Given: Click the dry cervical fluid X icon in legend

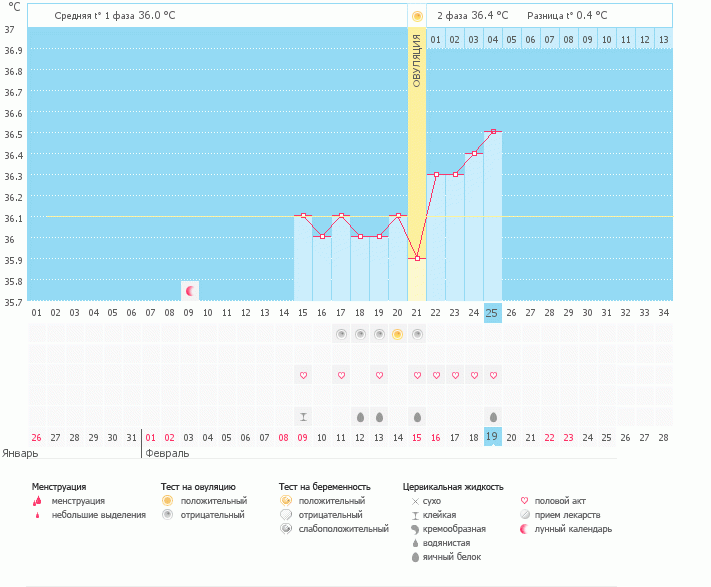Looking at the screenshot, I should (415, 501).
